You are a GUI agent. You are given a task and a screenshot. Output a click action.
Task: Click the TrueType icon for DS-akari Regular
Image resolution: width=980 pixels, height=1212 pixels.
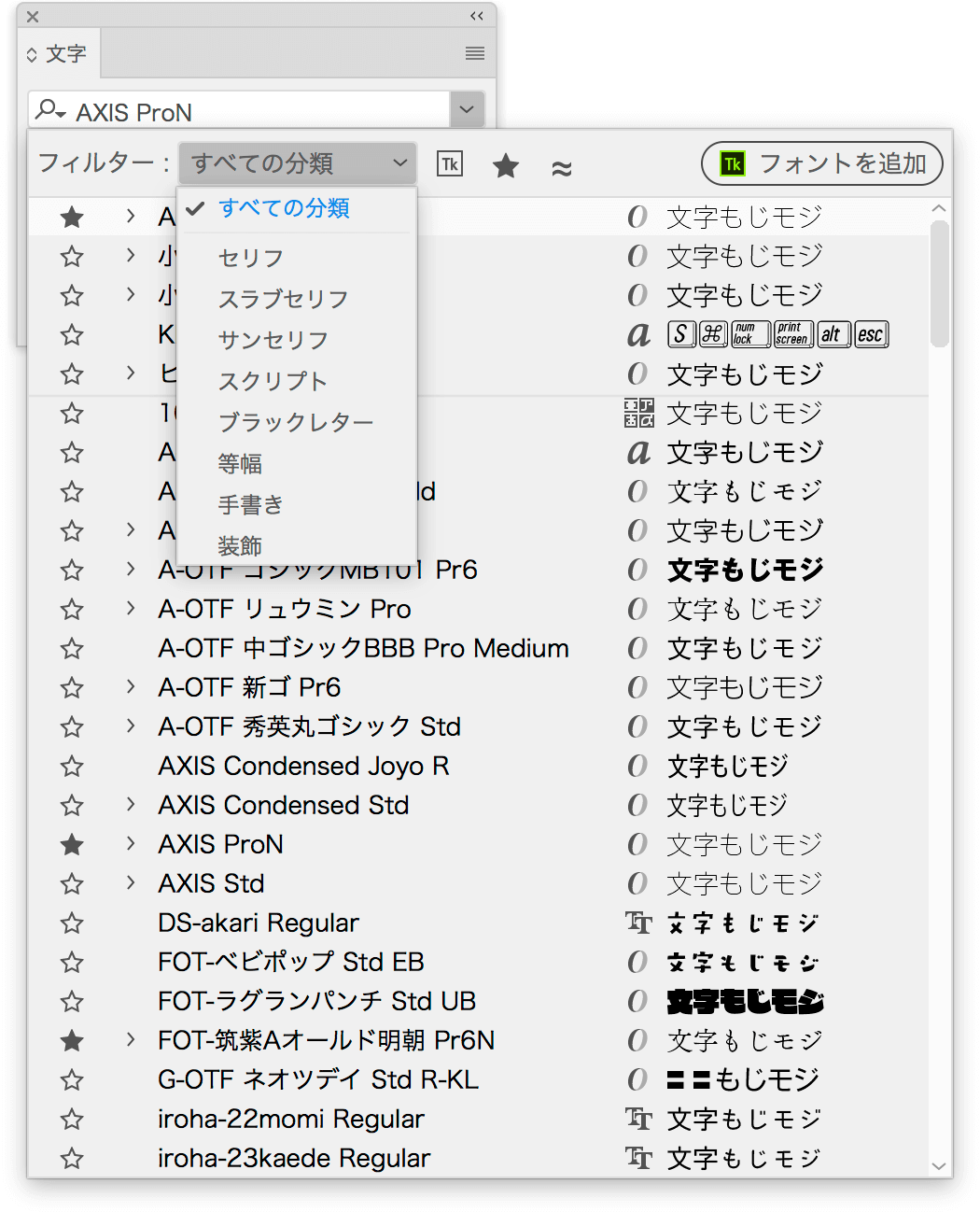(638, 923)
